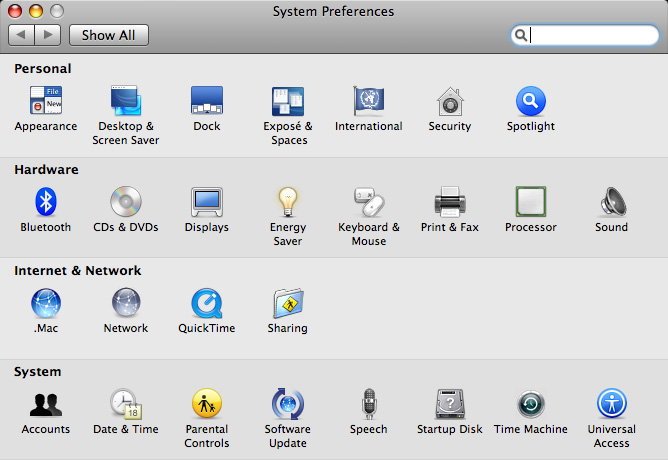This screenshot has height=460, width=668.
Task: Click the Show All button
Action: [x=109, y=35]
